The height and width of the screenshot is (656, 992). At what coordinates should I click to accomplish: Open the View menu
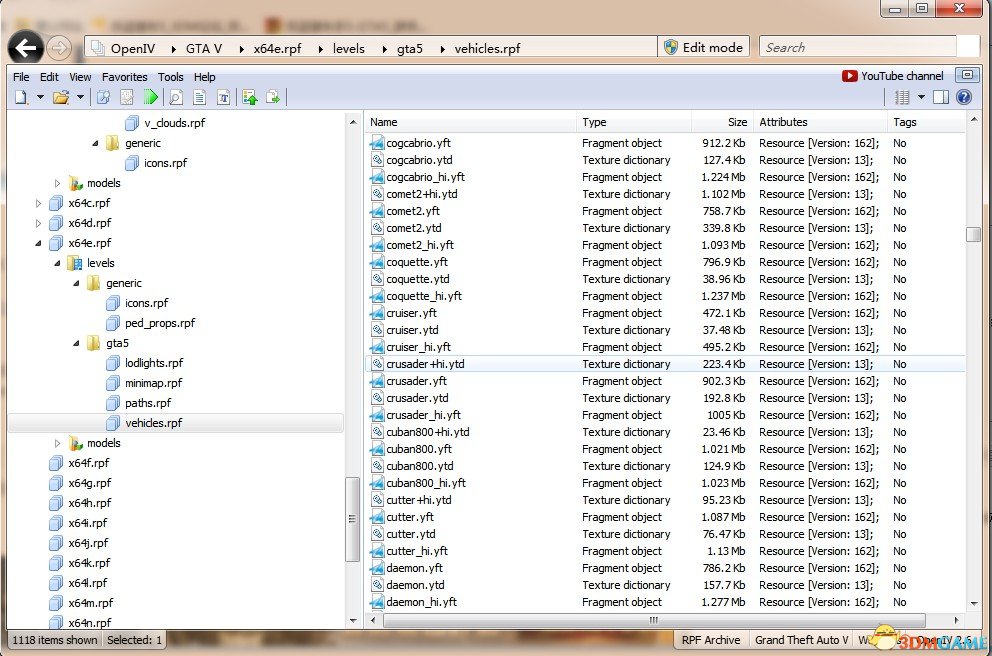click(80, 77)
